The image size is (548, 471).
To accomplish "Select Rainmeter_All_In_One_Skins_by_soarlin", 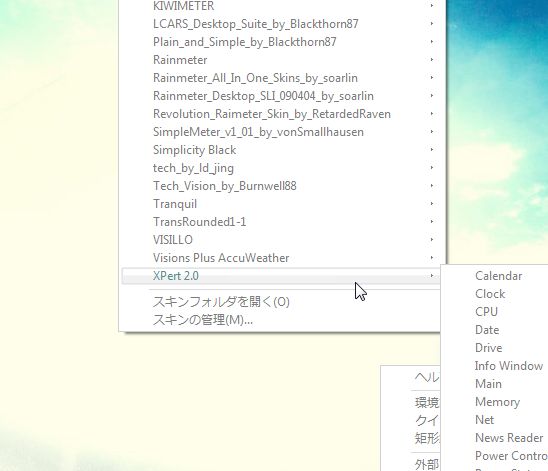I will (282, 78).
